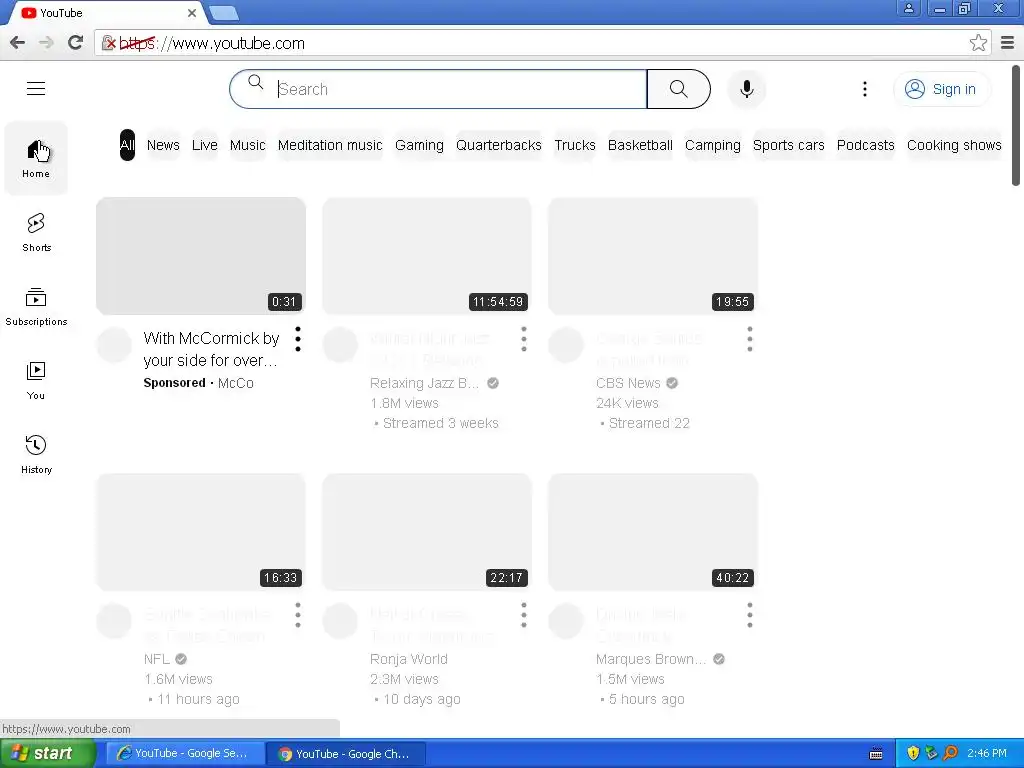Open History in sidebar

click(36, 454)
